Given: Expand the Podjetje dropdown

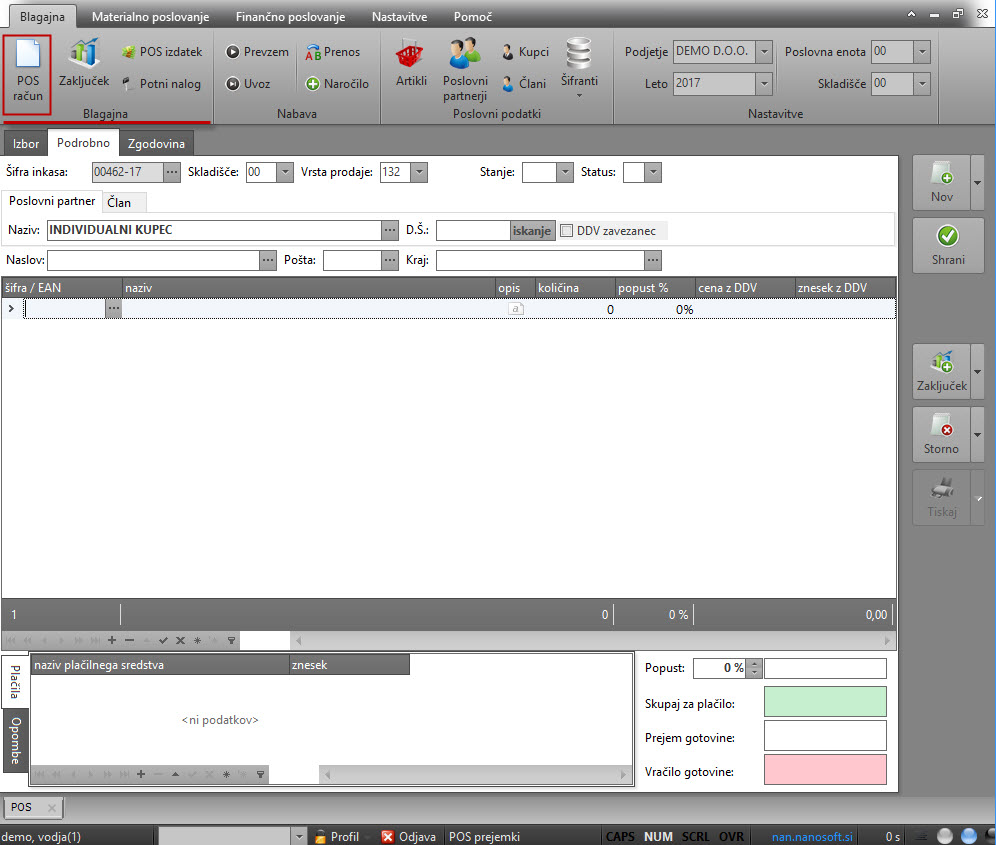Looking at the screenshot, I should pos(764,51).
